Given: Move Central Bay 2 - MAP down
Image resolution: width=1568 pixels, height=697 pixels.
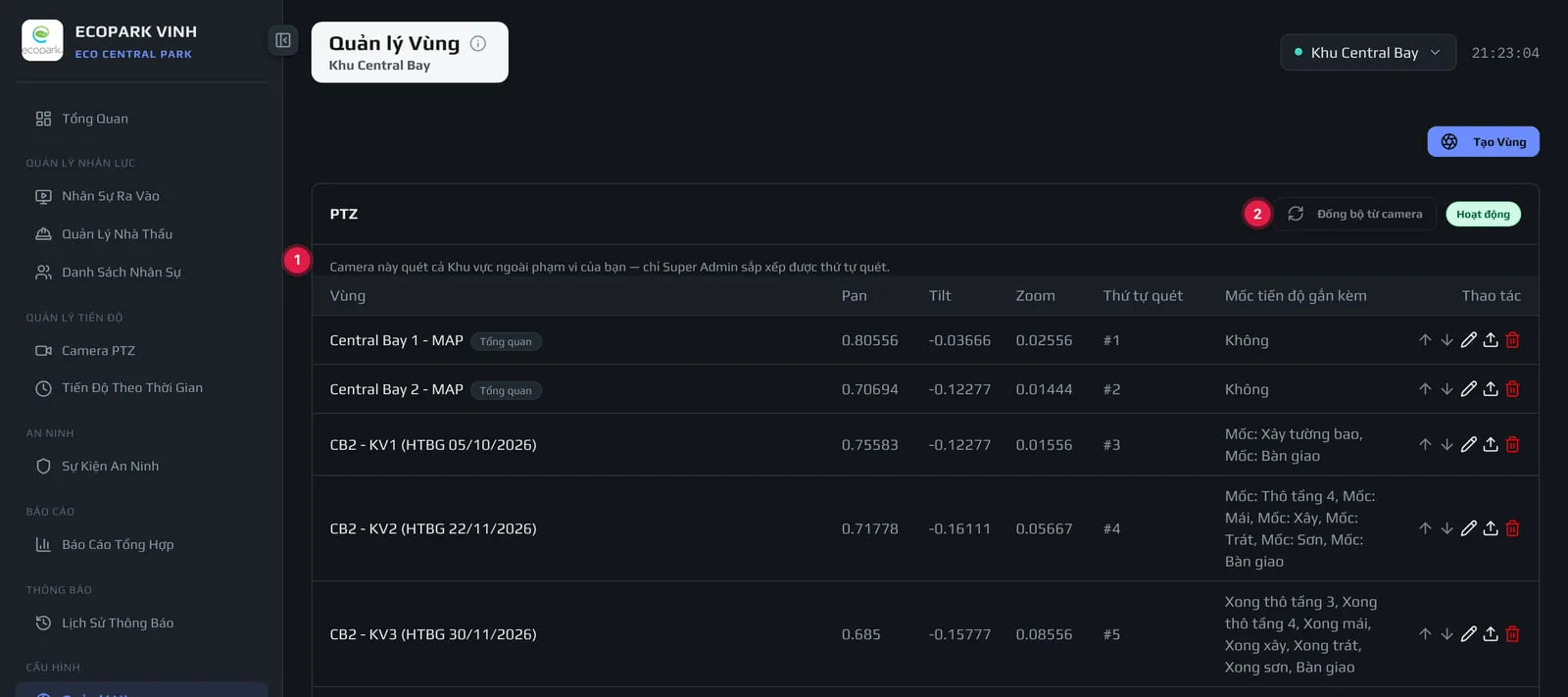Looking at the screenshot, I should (1446, 389).
